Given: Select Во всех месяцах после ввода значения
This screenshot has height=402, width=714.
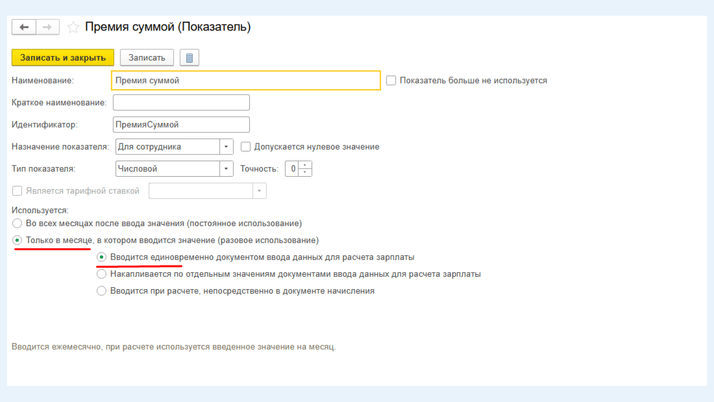Looking at the screenshot, I should tap(17, 223).
